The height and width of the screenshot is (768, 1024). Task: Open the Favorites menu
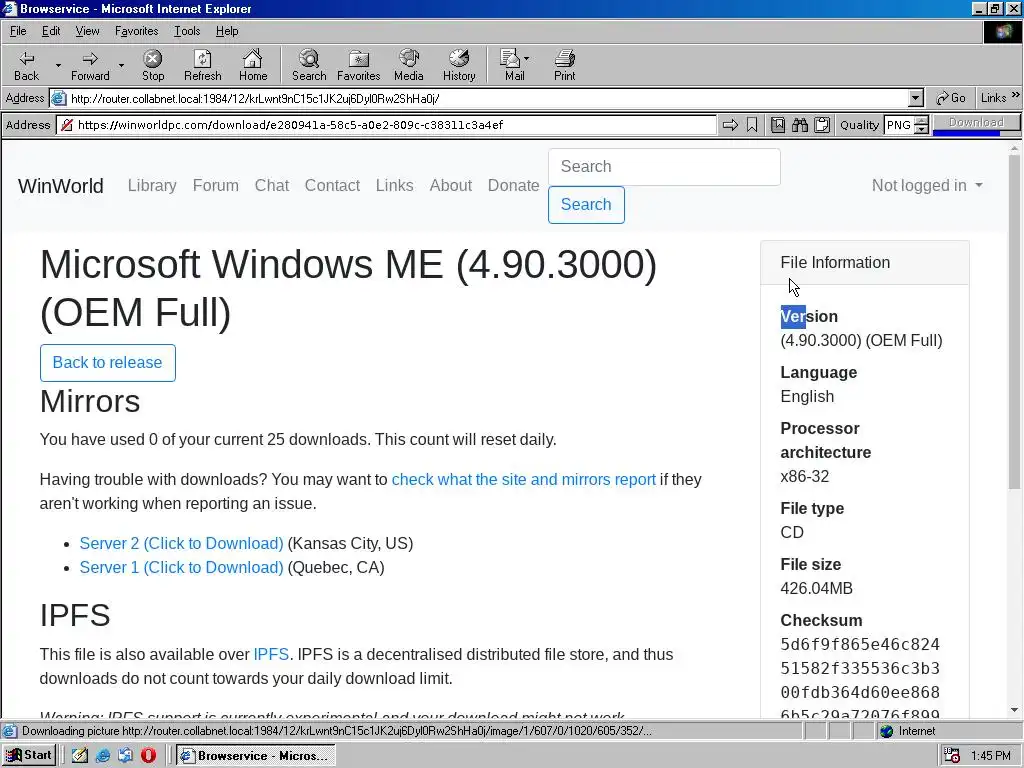pos(136,31)
